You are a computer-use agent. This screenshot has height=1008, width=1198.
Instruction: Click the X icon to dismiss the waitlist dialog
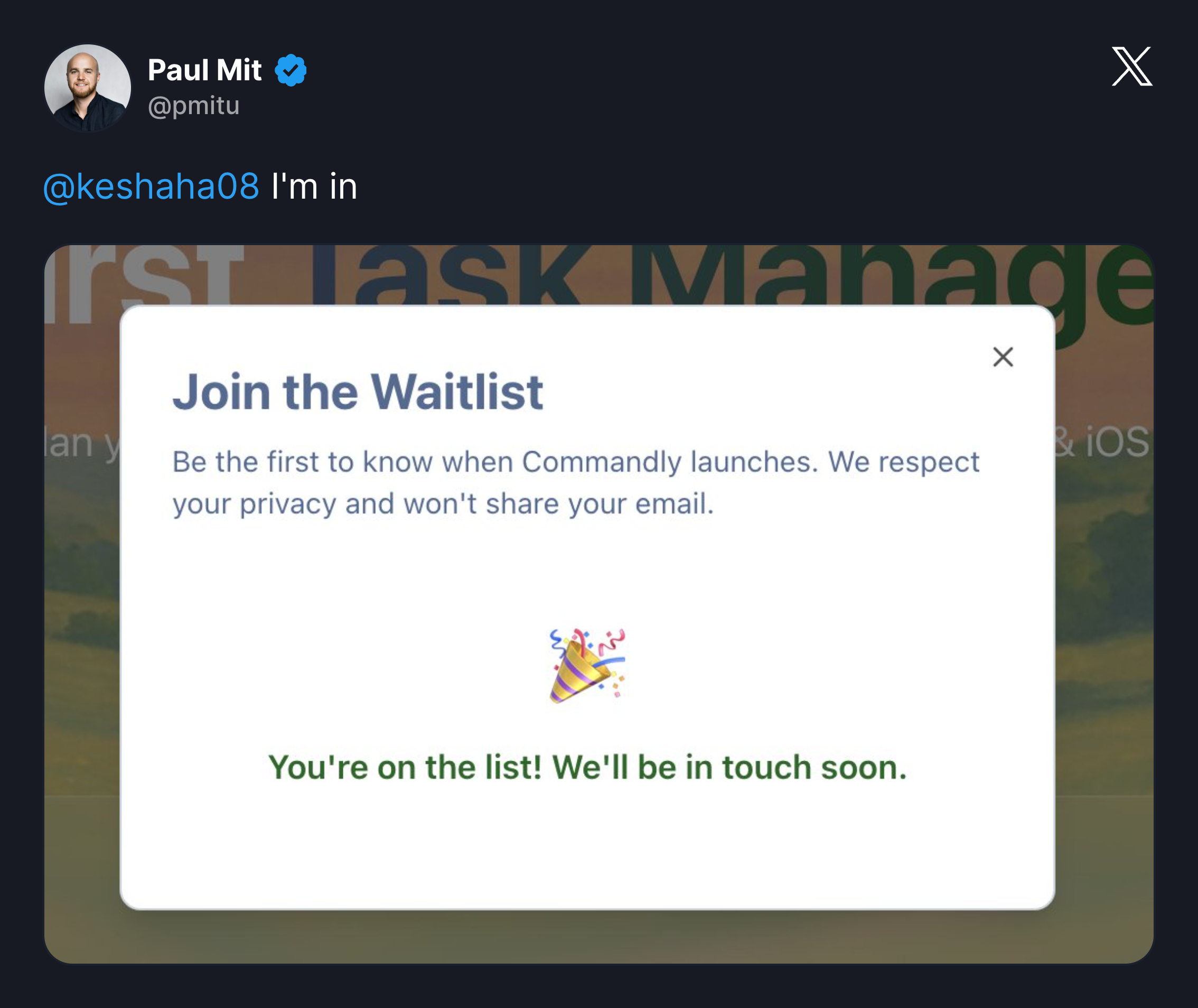pos(1004,357)
